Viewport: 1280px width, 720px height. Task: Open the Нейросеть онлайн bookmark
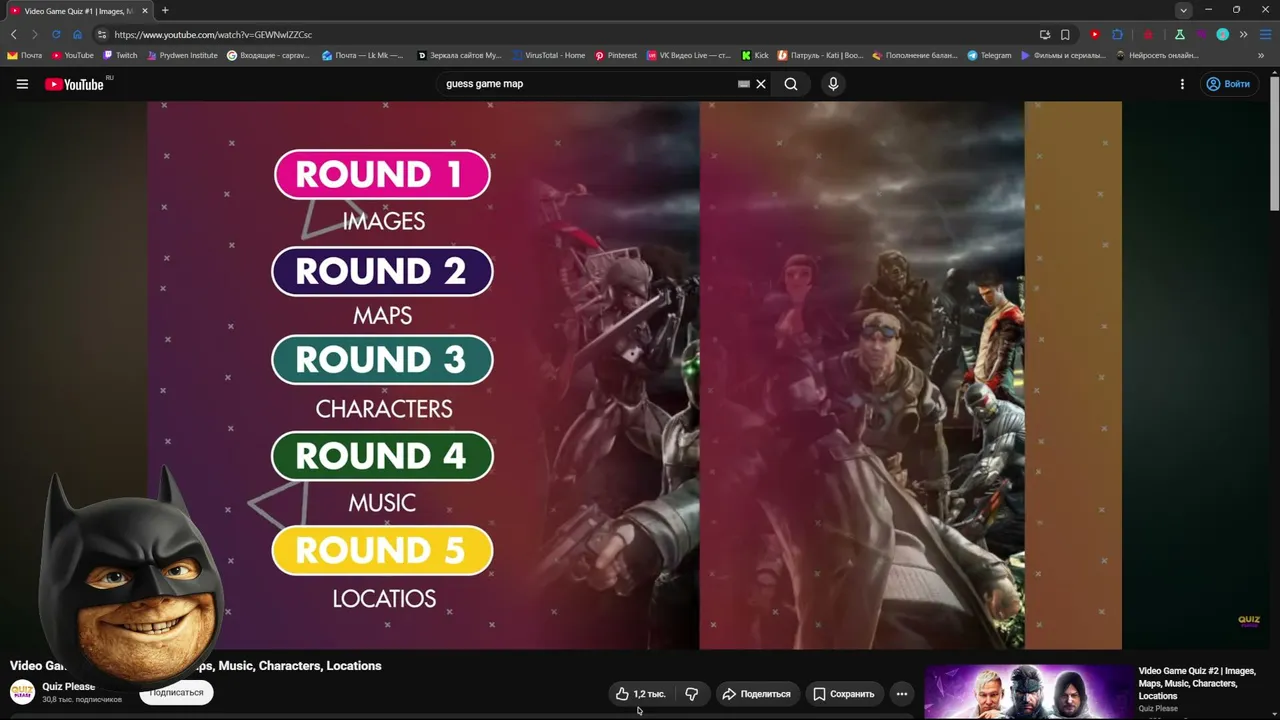(x=1157, y=55)
